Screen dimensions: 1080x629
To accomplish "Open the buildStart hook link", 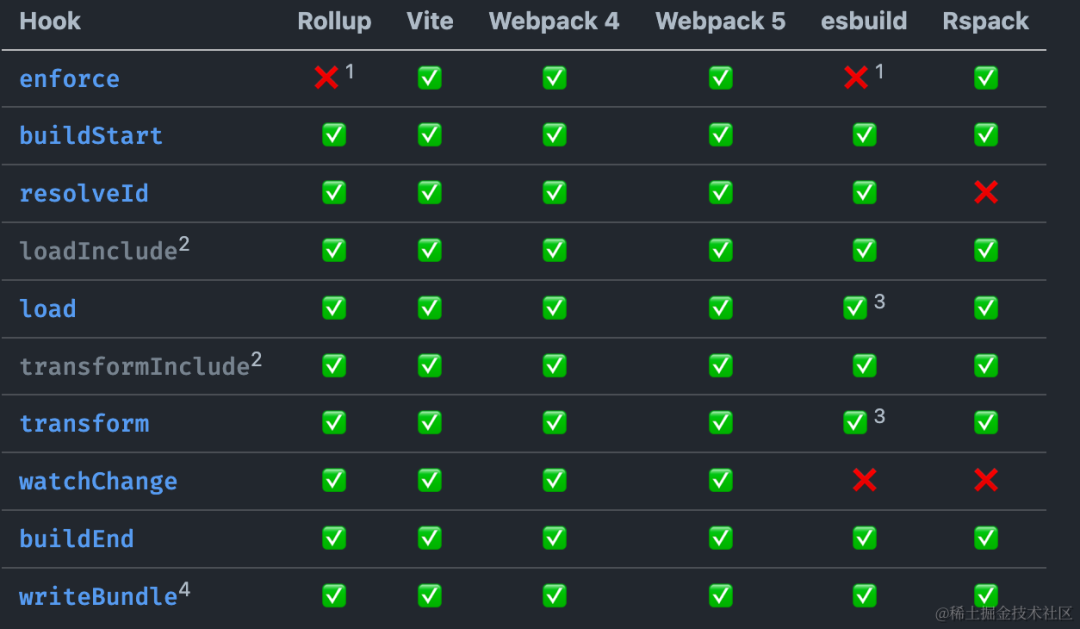I will tap(91, 136).
